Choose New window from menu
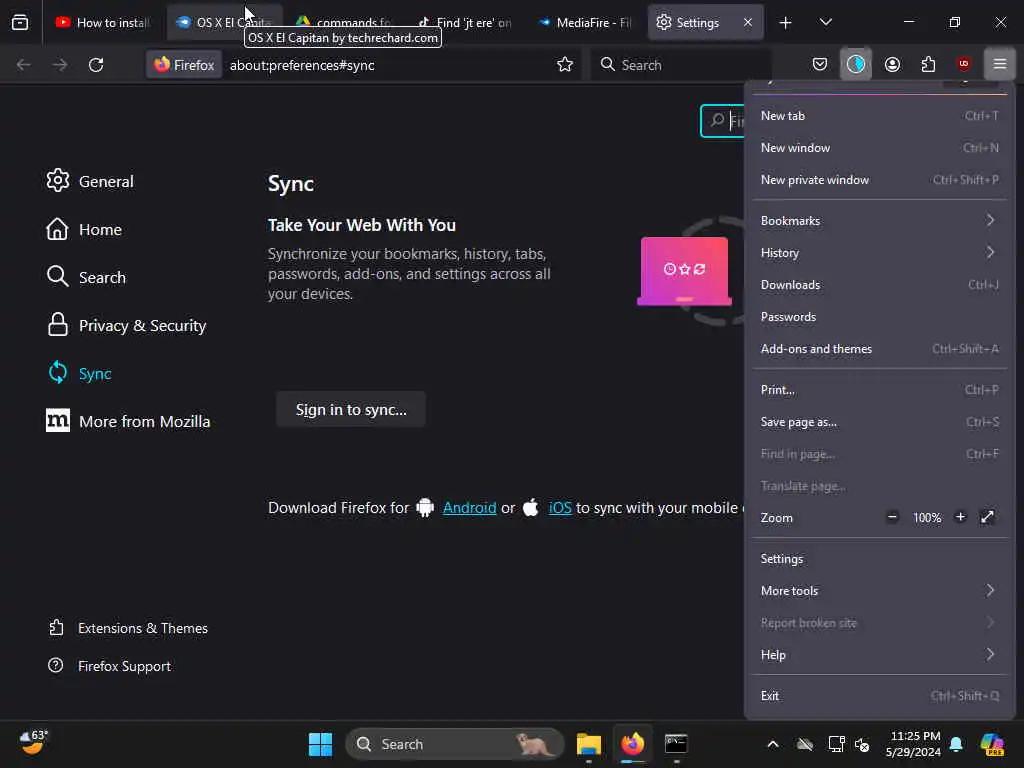This screenshot has width=1024, height=768. click(880, 148)
